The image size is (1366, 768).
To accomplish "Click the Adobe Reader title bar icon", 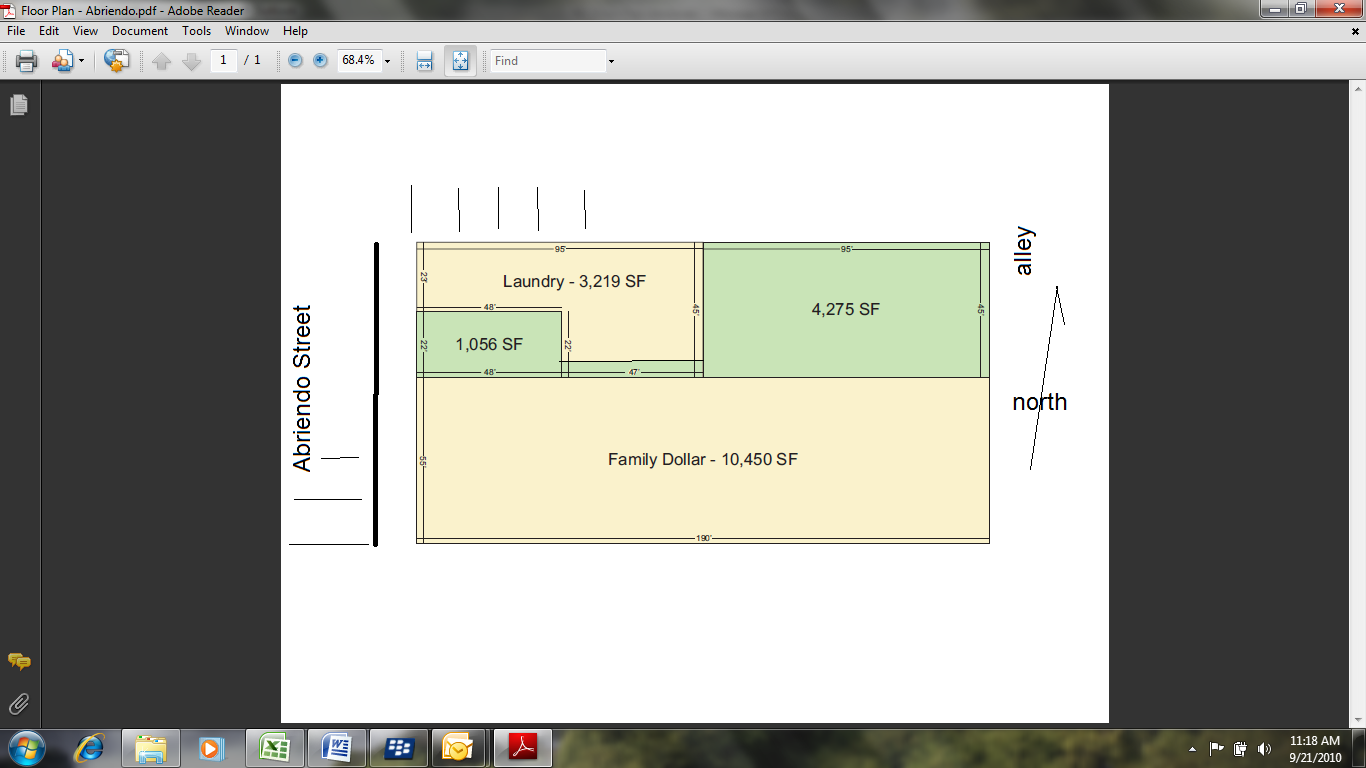I will click(x=9, y=10).
